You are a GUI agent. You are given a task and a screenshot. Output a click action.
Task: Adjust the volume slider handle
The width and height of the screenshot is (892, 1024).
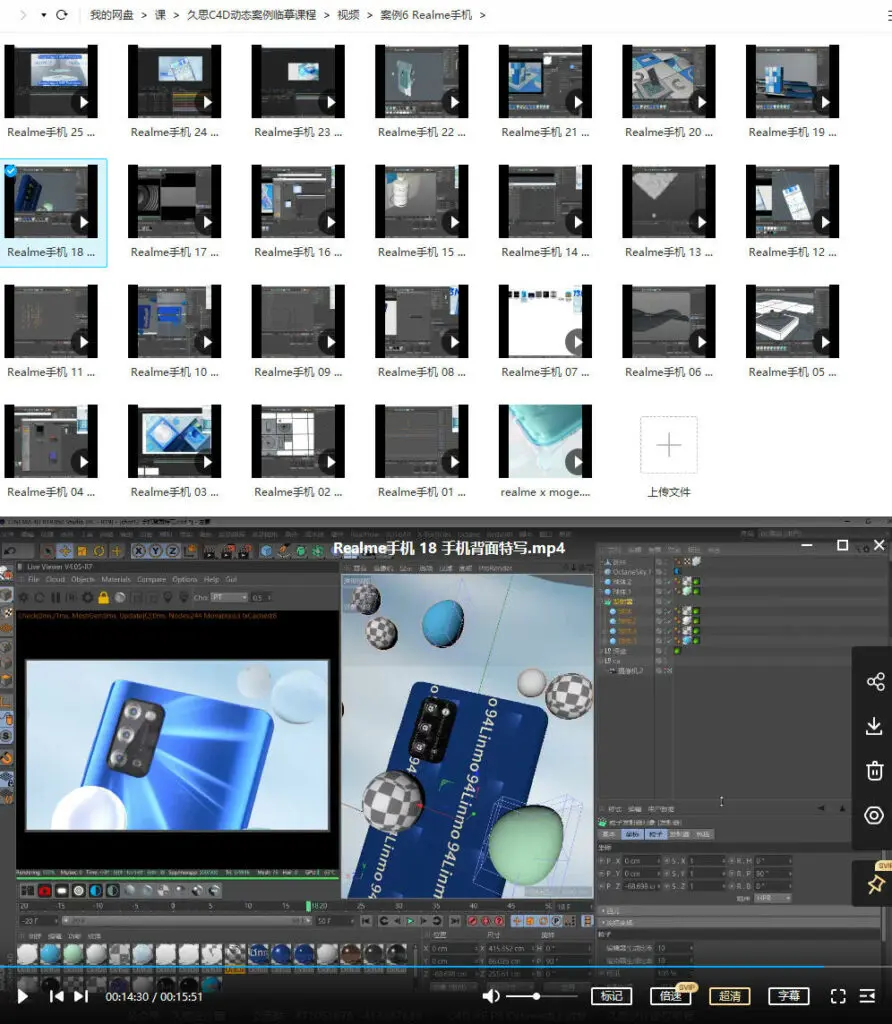(537, 996)
